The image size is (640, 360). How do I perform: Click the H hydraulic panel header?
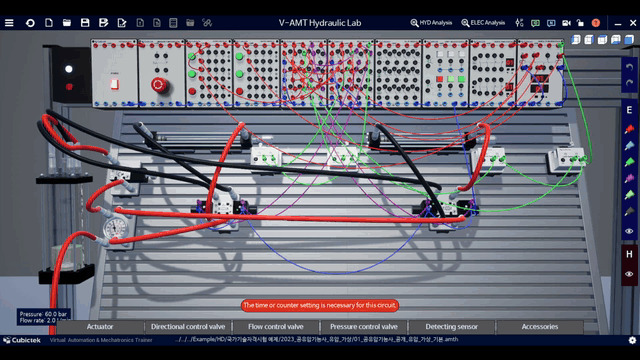tap(629, 254)
